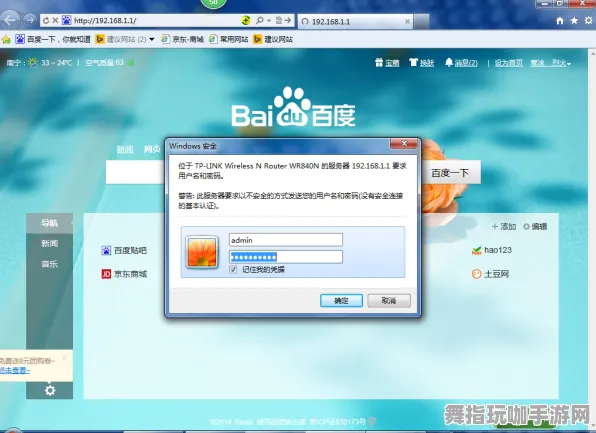Click the password field in dialog
The image size is (596, 433).
click(x=286, y=257)
